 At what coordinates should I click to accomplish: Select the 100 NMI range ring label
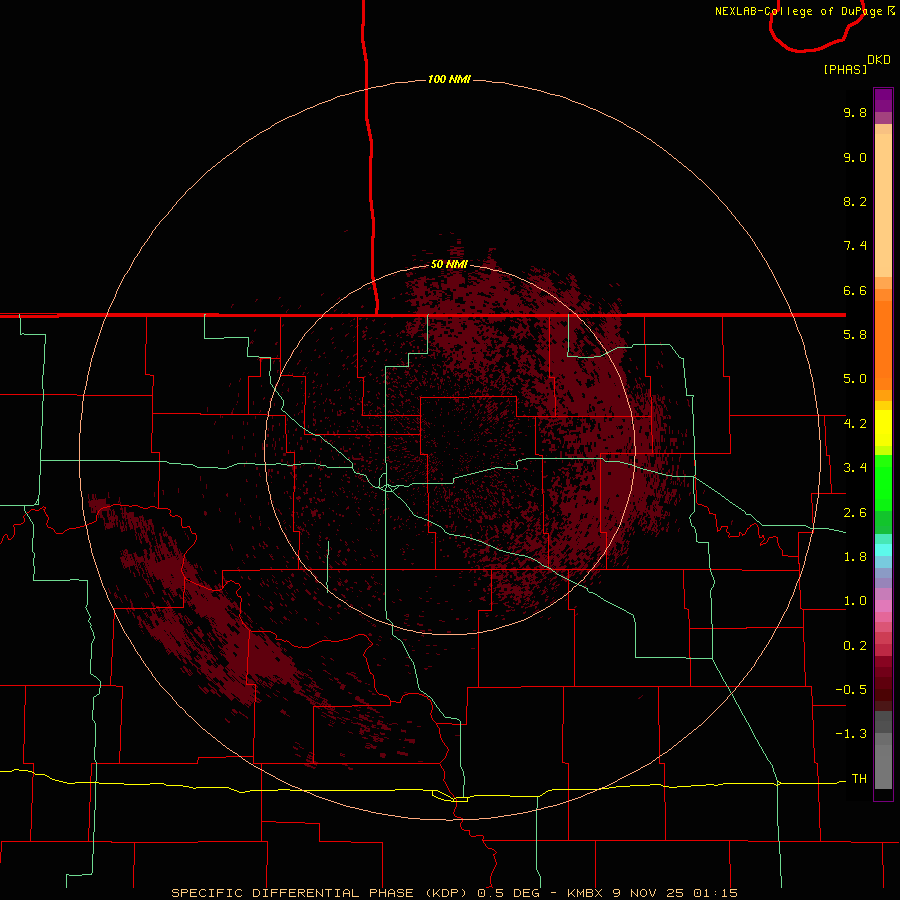click(449, 79)
